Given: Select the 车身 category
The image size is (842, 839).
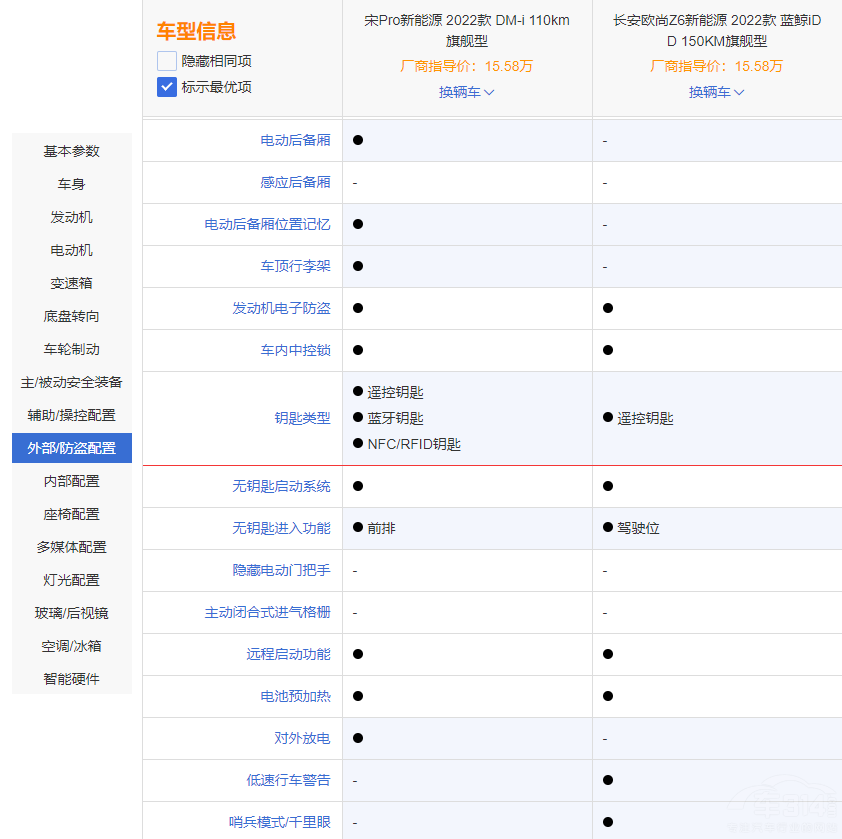Looking at the screenshot, I should click(x=70, y=184).
